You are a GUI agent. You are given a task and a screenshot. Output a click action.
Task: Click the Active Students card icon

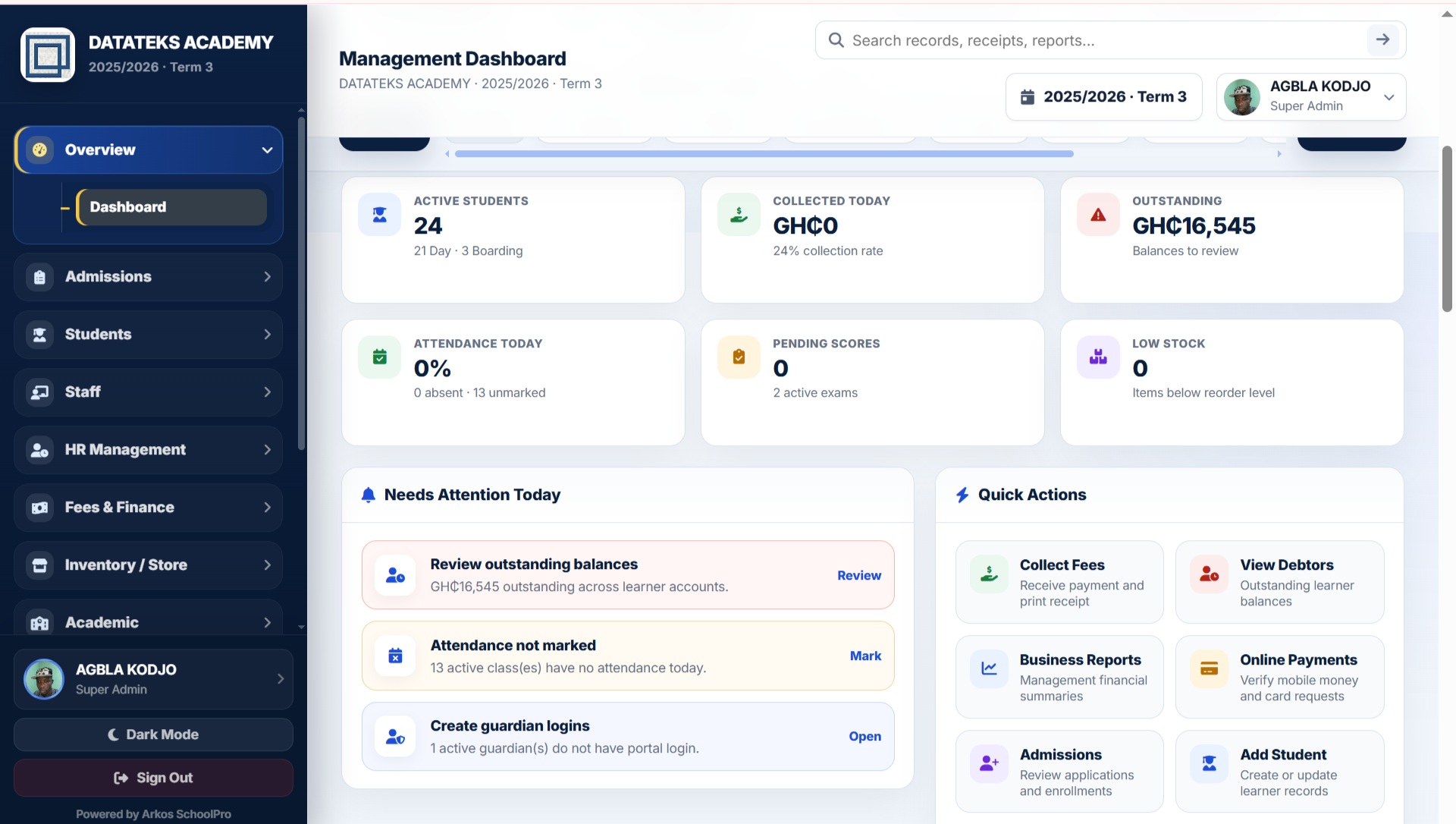pyautogui.click(x=379, y=215)
